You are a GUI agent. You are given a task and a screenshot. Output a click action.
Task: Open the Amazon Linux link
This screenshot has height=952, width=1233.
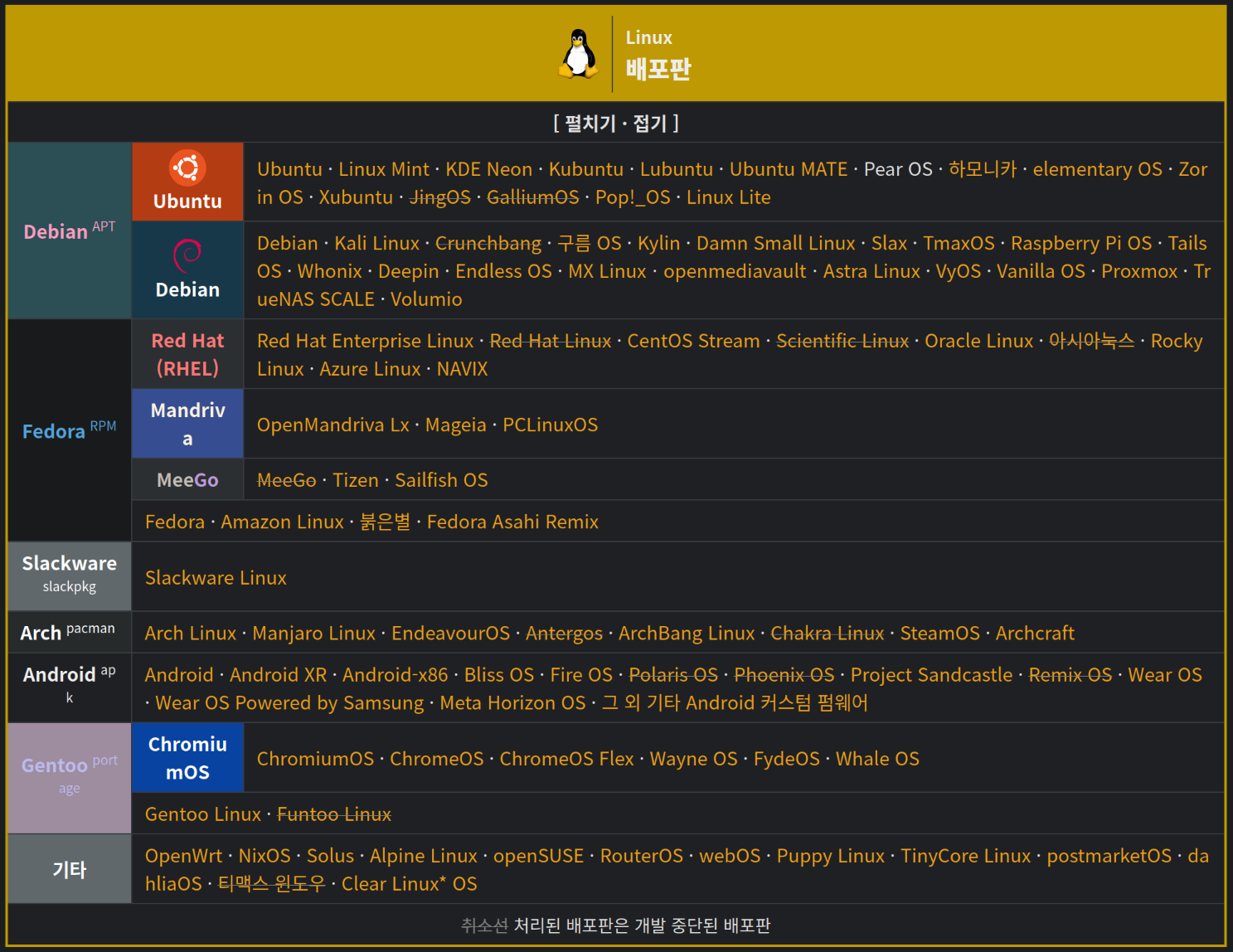[x=282, y=522]
